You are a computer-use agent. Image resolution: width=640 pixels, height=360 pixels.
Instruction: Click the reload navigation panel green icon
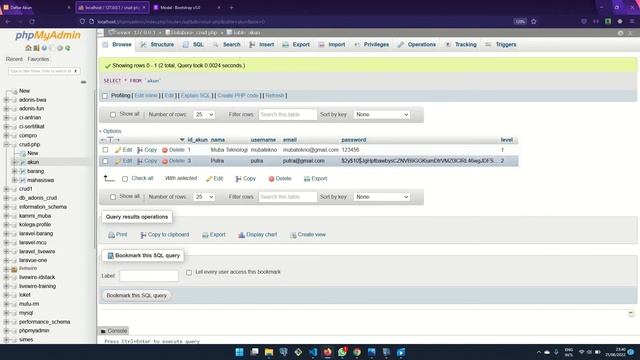(x=68, y=48)
